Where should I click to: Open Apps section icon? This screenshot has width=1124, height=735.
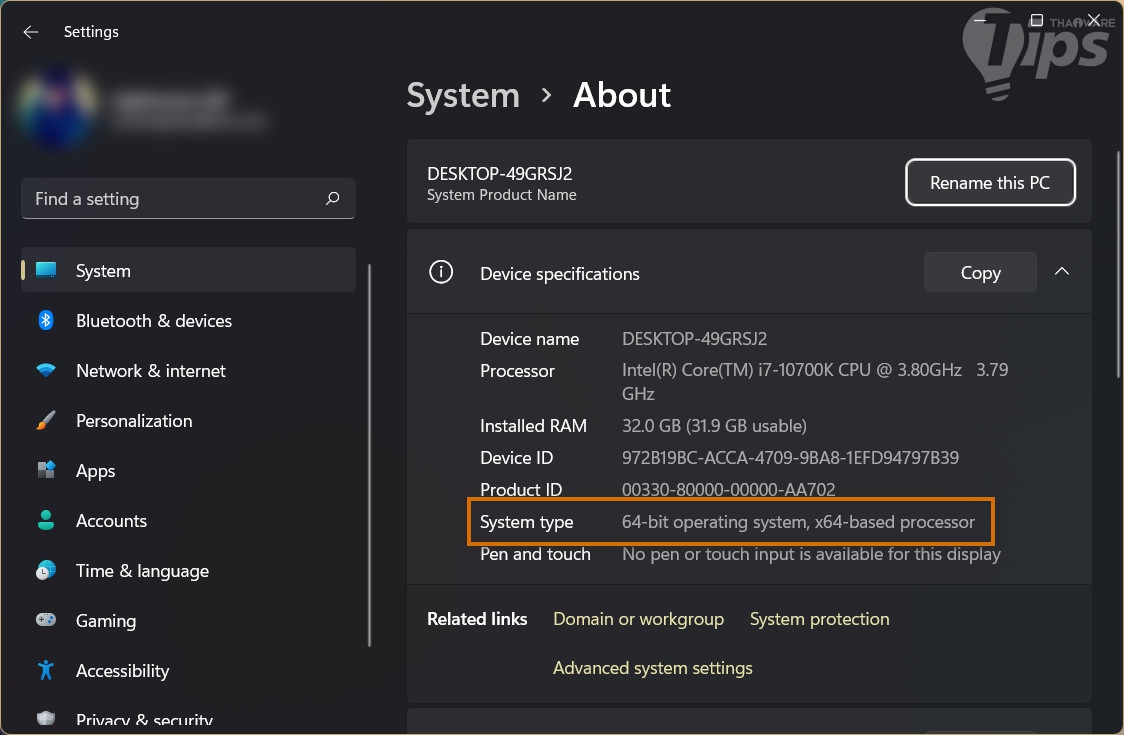click(x=46, y=471)
